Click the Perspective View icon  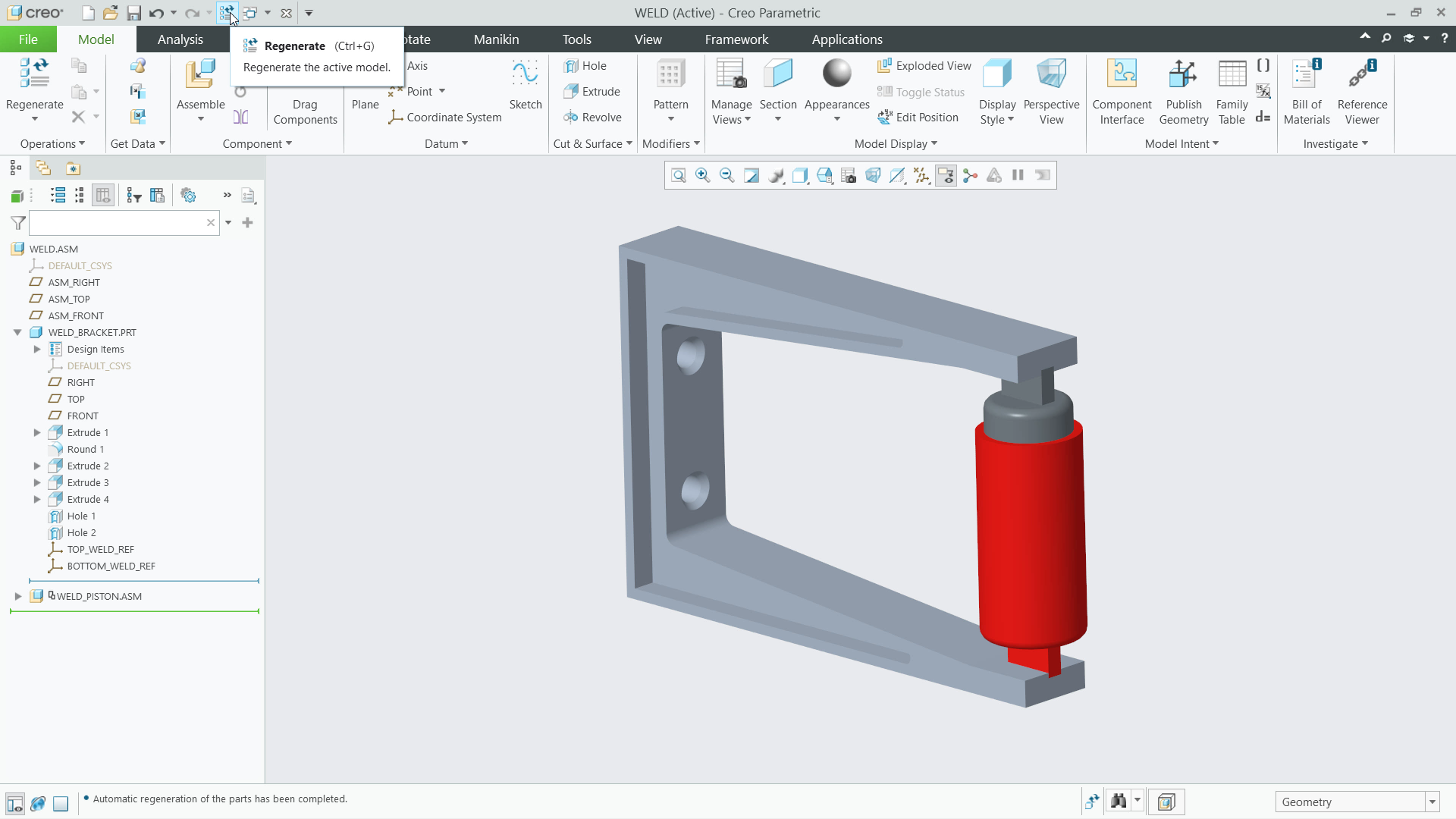click(x=1051, y=74)
